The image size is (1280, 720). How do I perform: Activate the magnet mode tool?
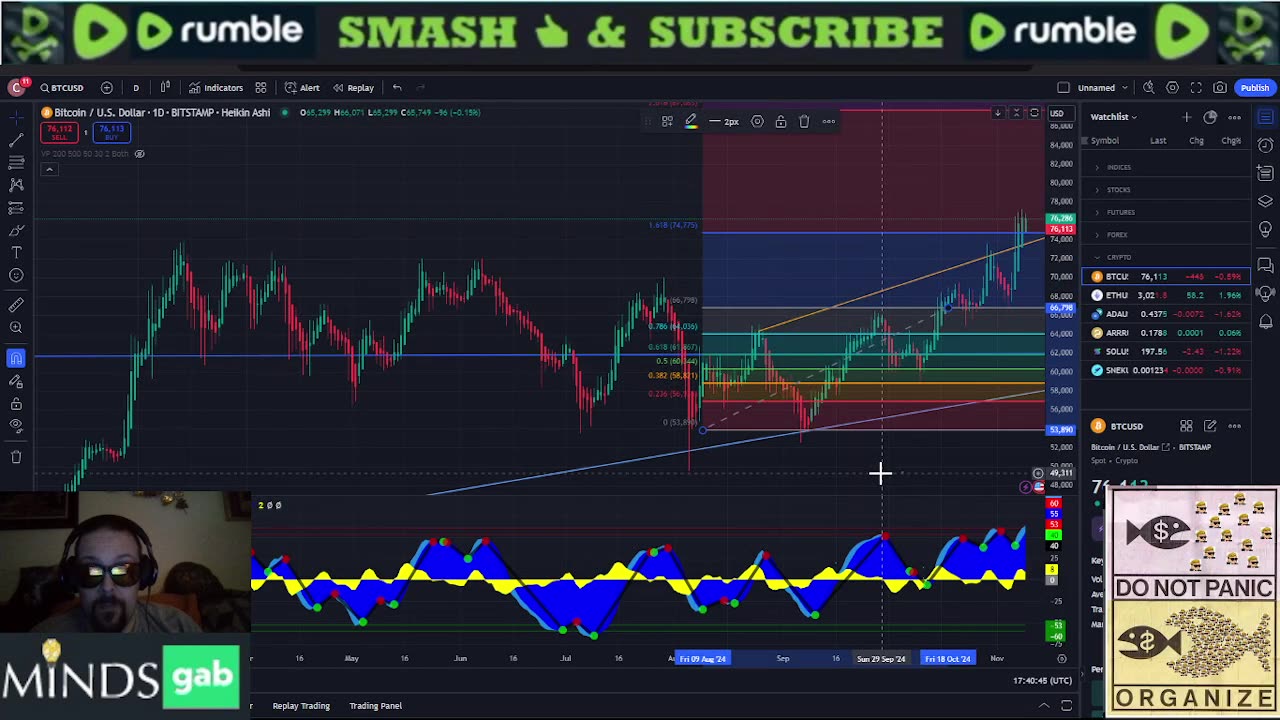(16, 358)
